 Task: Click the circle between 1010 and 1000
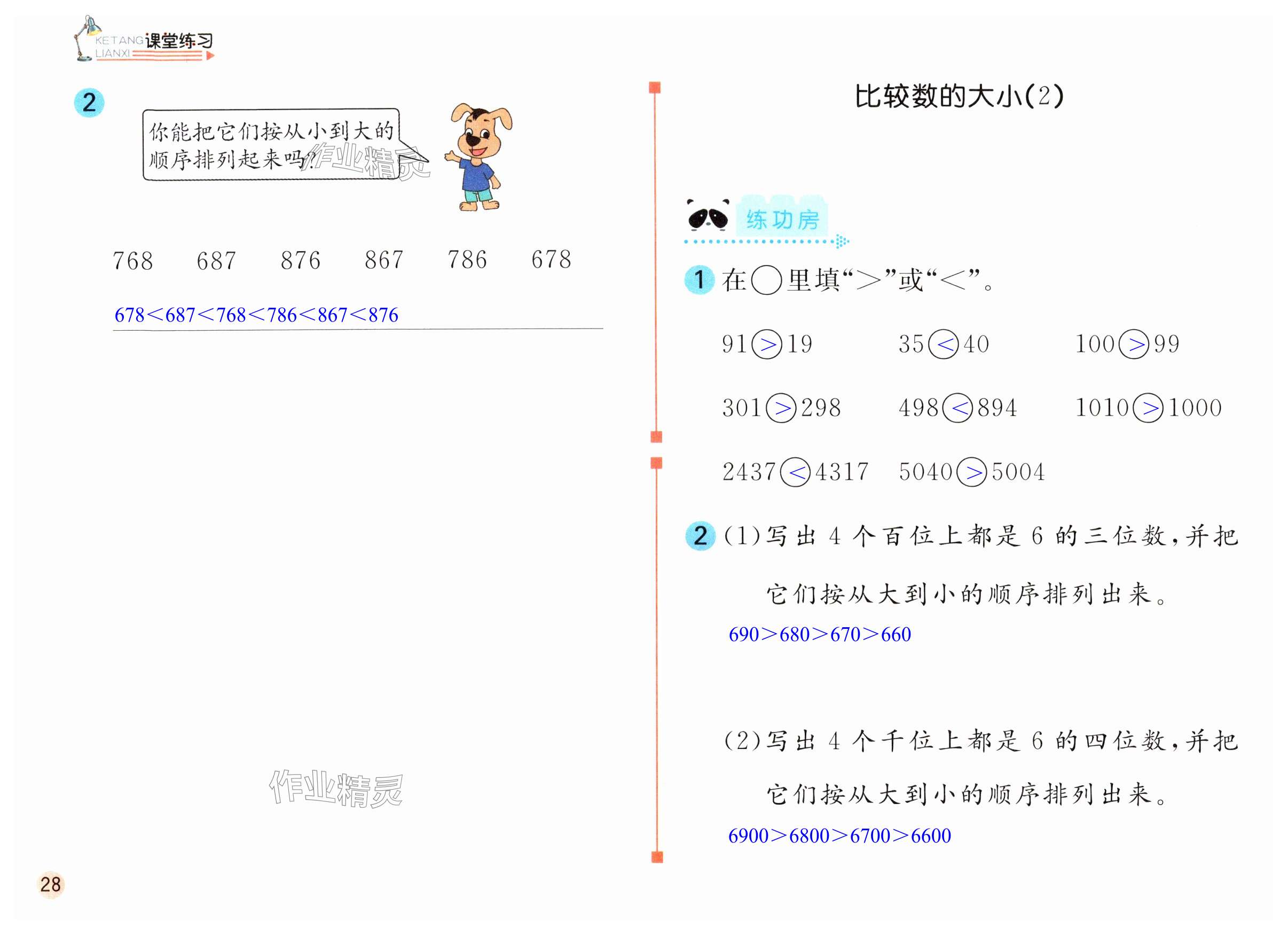(1148, 408)
